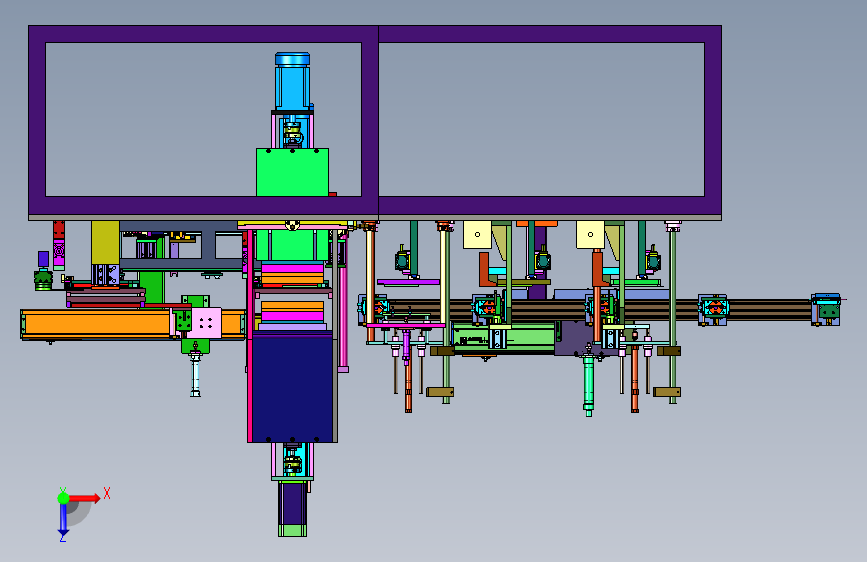Select the tall magenta rod beside blue block

[x=343, y=301]
